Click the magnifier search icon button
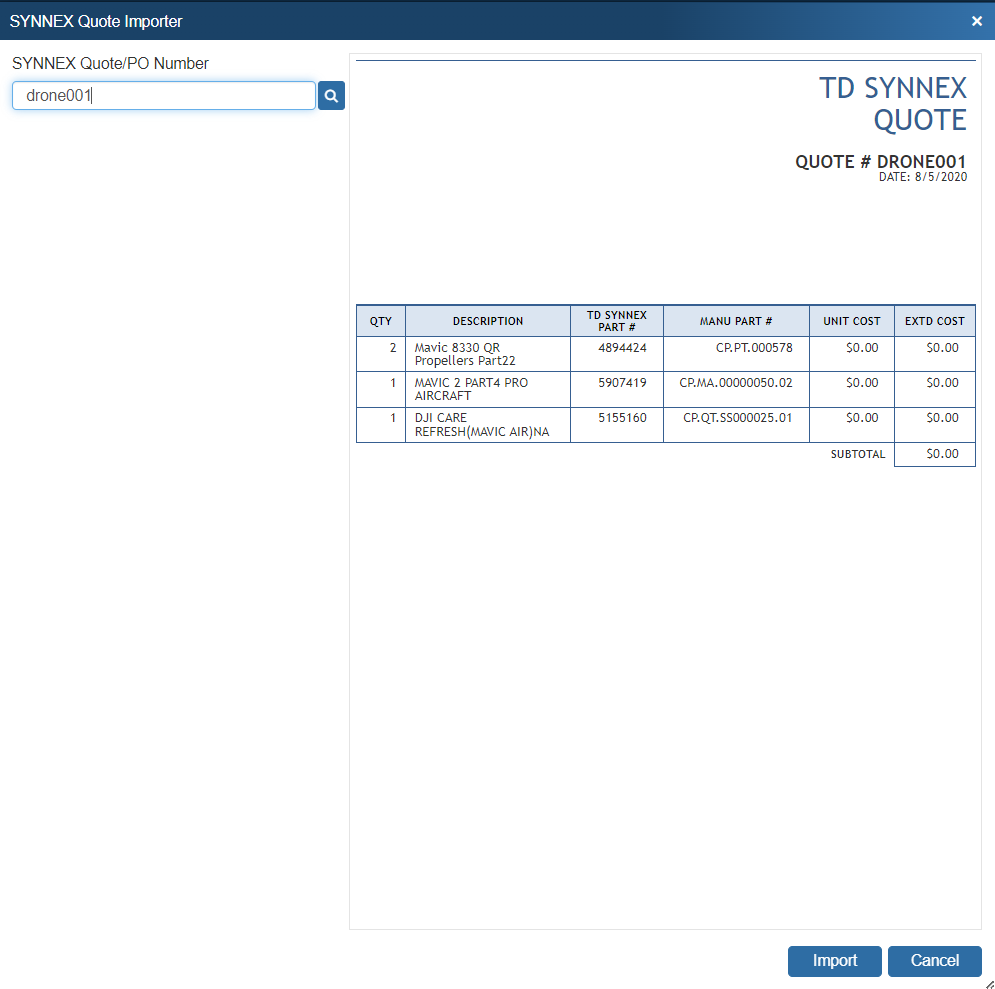 pyautogui.click(x=331, y=96)
